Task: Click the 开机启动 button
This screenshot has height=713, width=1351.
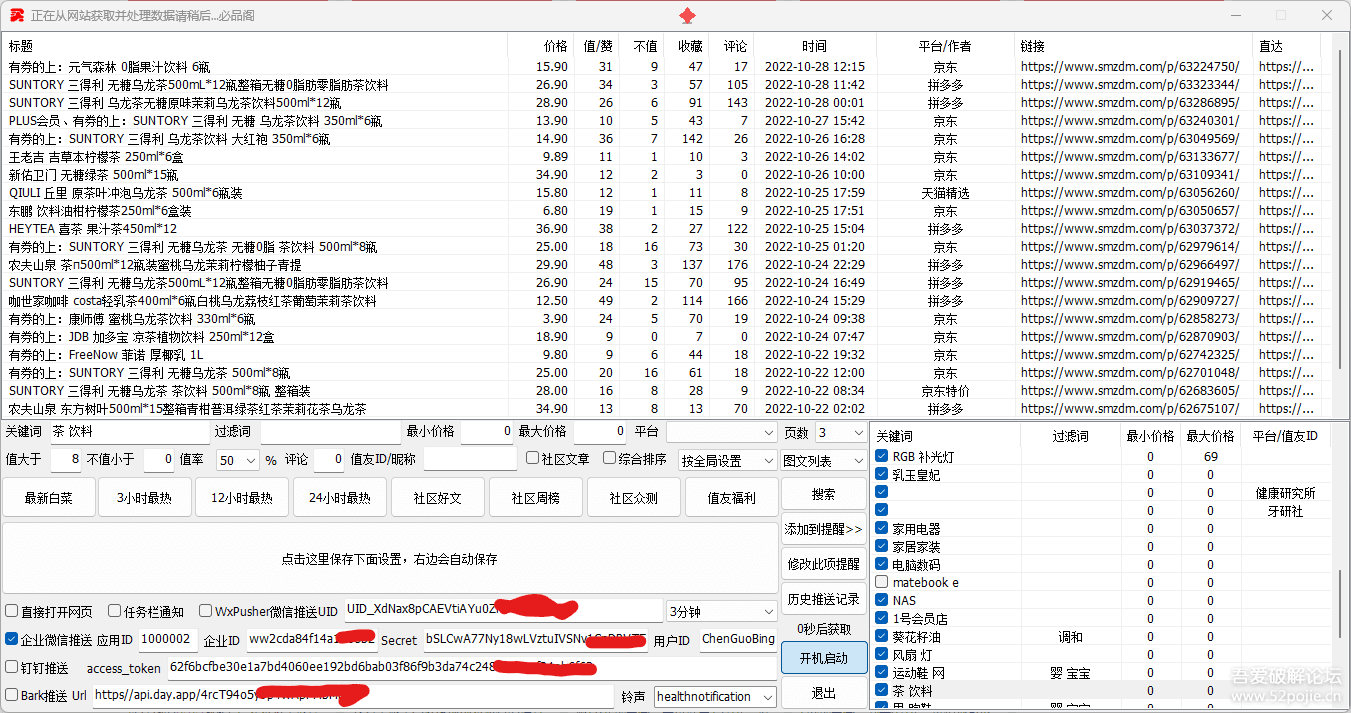Action: coord(824,658)
